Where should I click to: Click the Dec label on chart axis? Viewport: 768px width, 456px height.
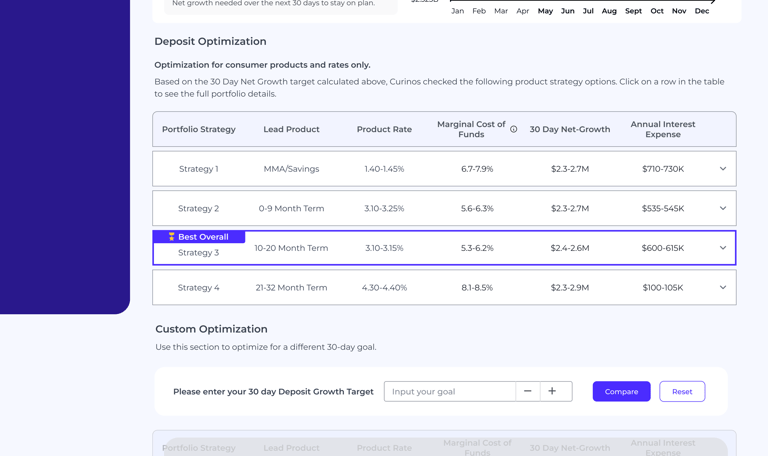pos(702,11)
